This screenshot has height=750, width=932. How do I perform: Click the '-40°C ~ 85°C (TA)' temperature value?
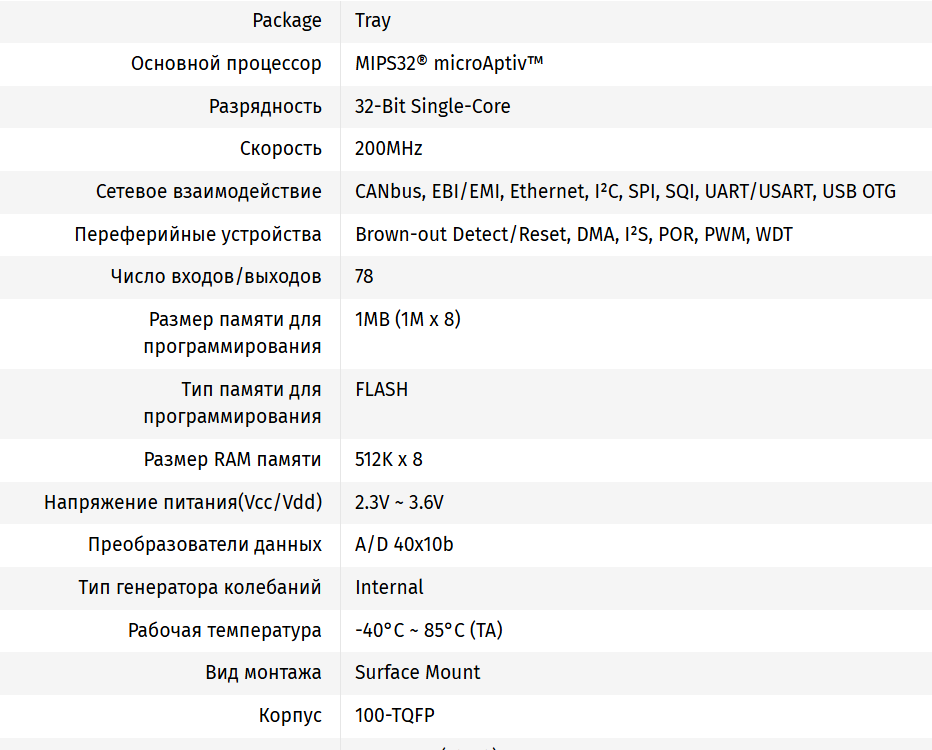coord(429,630)
